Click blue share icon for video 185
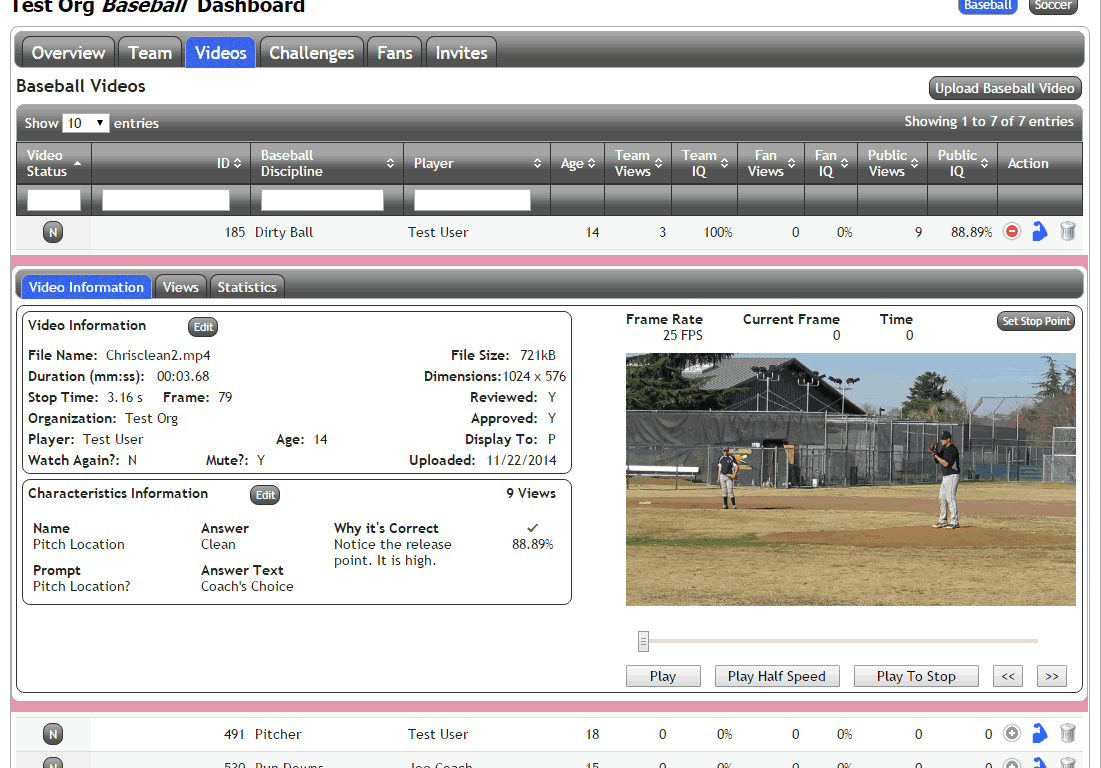 (1039, 232)
